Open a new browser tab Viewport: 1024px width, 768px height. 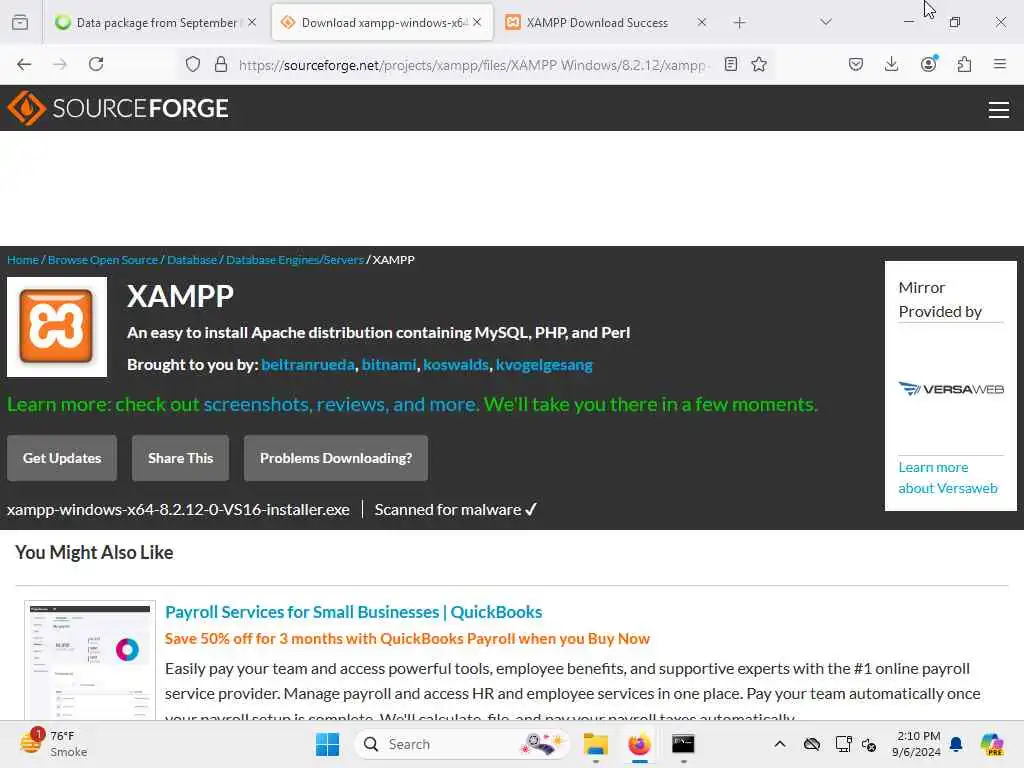(739, 23)
